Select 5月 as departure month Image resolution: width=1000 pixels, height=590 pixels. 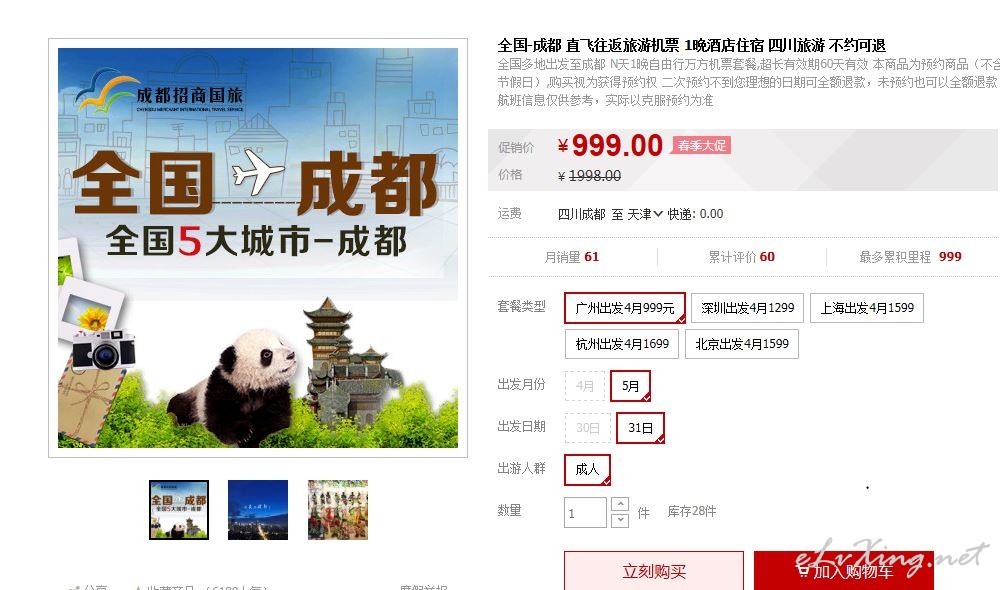[630, 386]
